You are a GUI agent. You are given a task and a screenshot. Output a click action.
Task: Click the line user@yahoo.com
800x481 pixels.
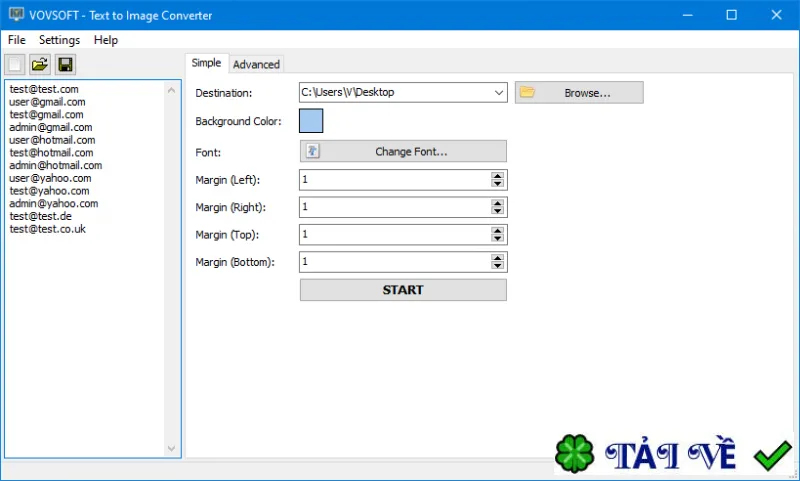coord(50,179)
